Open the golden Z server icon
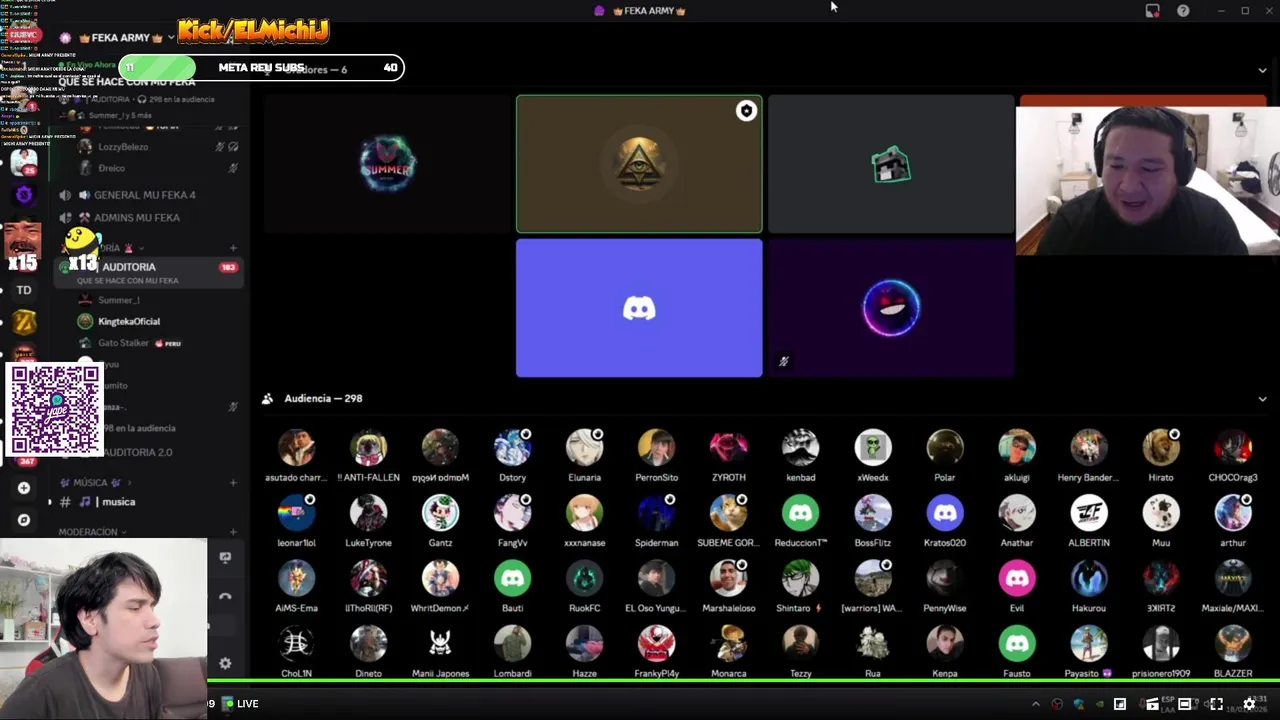Viewport: 1280px width, 720px height. 24,322
